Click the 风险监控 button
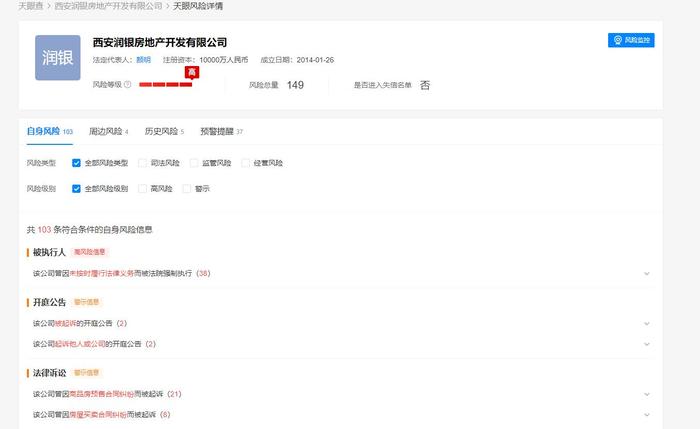 click(x=631, y=40)
